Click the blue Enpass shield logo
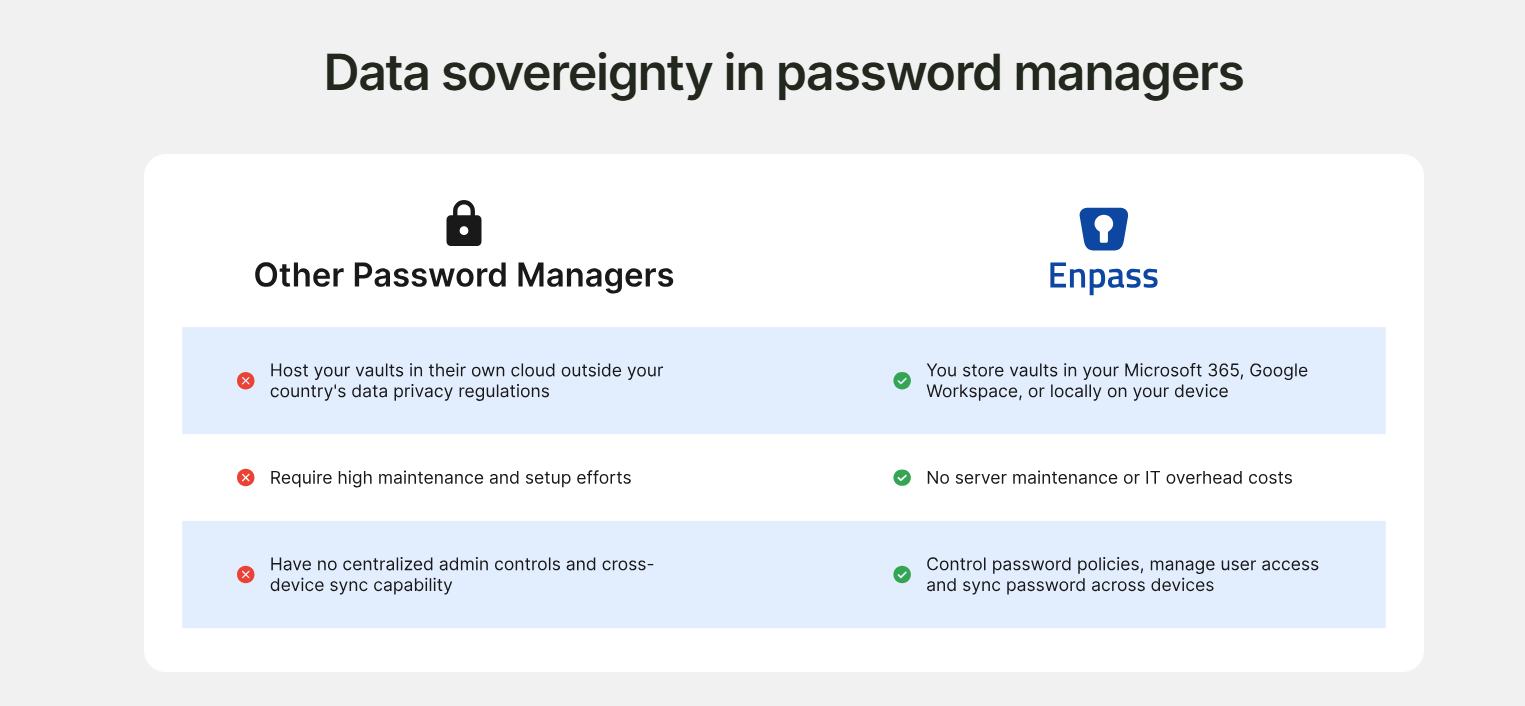Image resolution: width=1525 pixels, height=706 pixels. [1103, 229]
